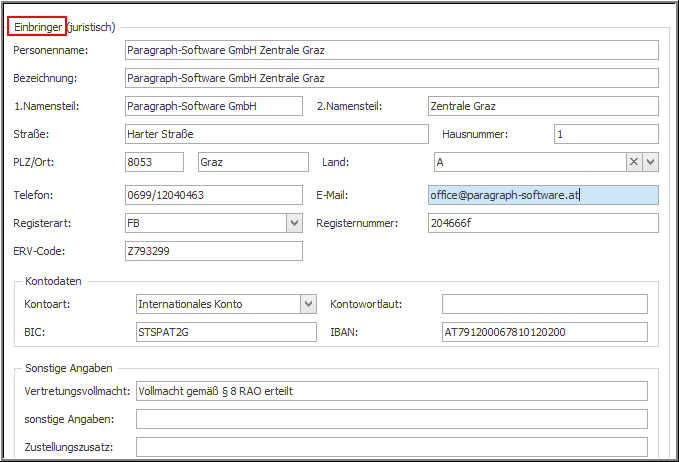Click the Hausnummer: label
The image size is (679, 462).
point(475,134)
